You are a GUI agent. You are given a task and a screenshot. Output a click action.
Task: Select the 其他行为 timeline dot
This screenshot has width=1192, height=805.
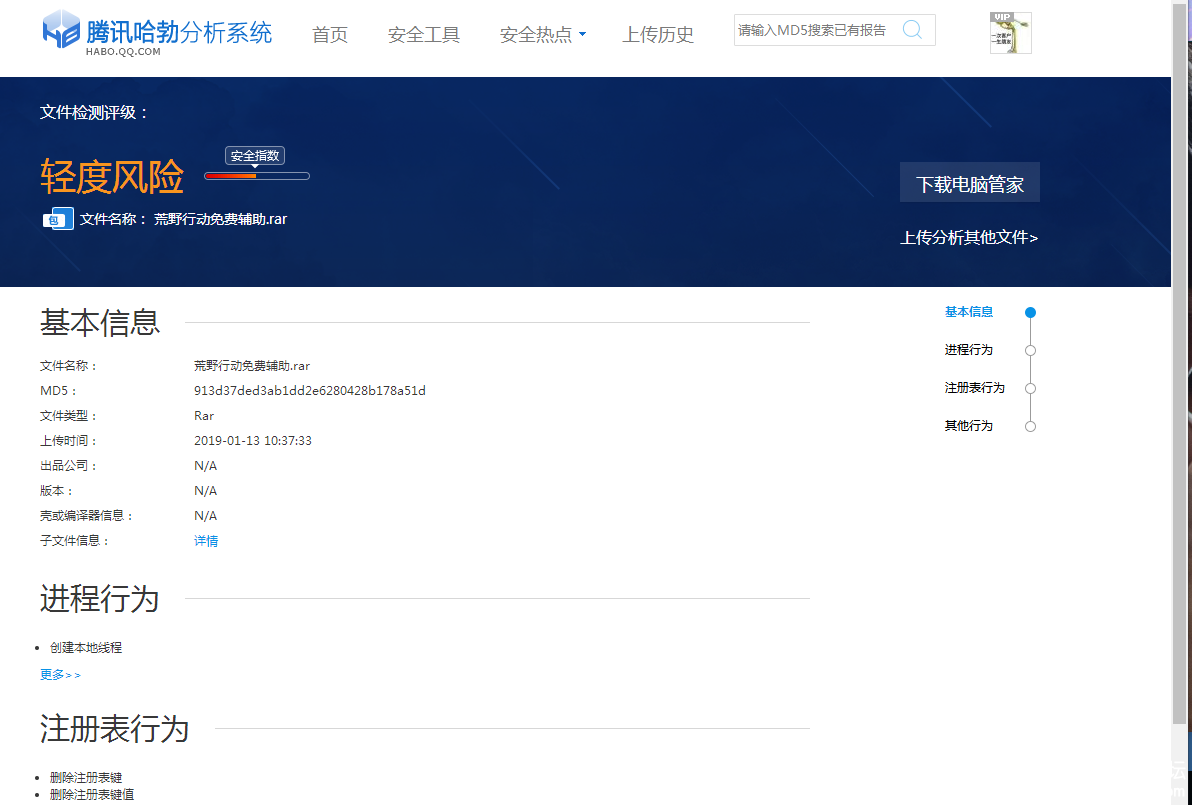[1030, 426]
